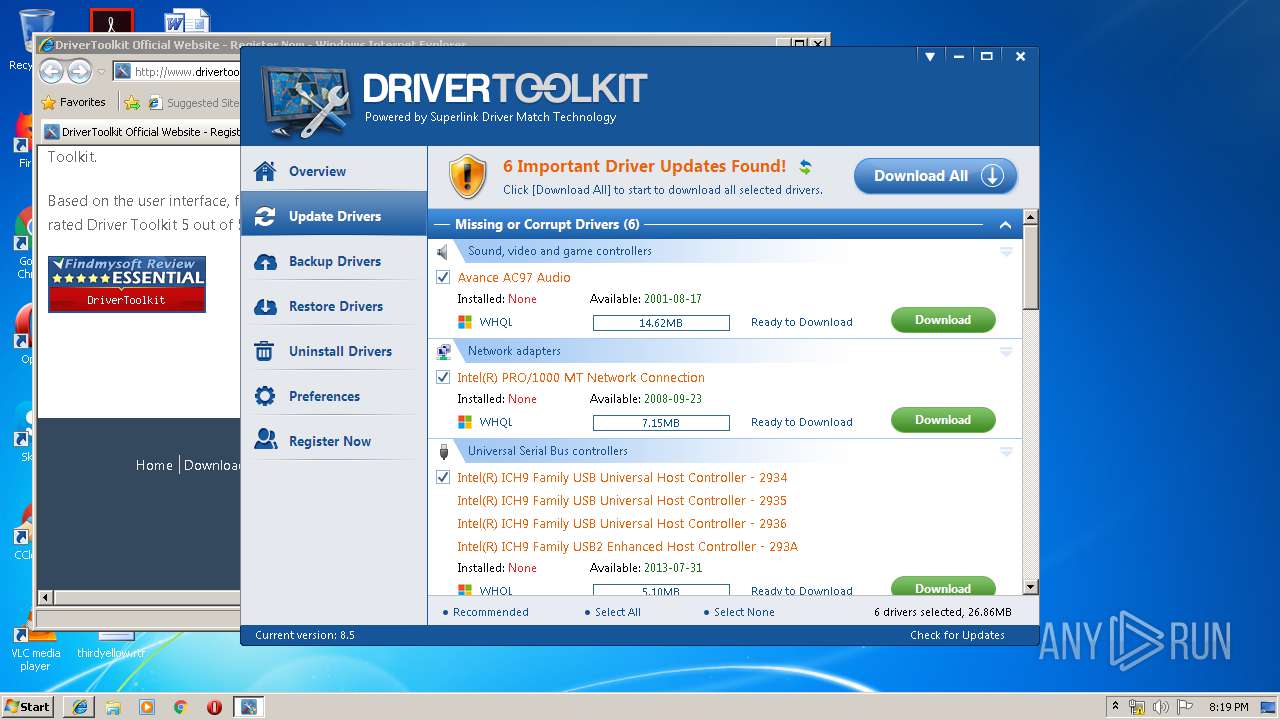Click Internet Explorer back button

53,71
